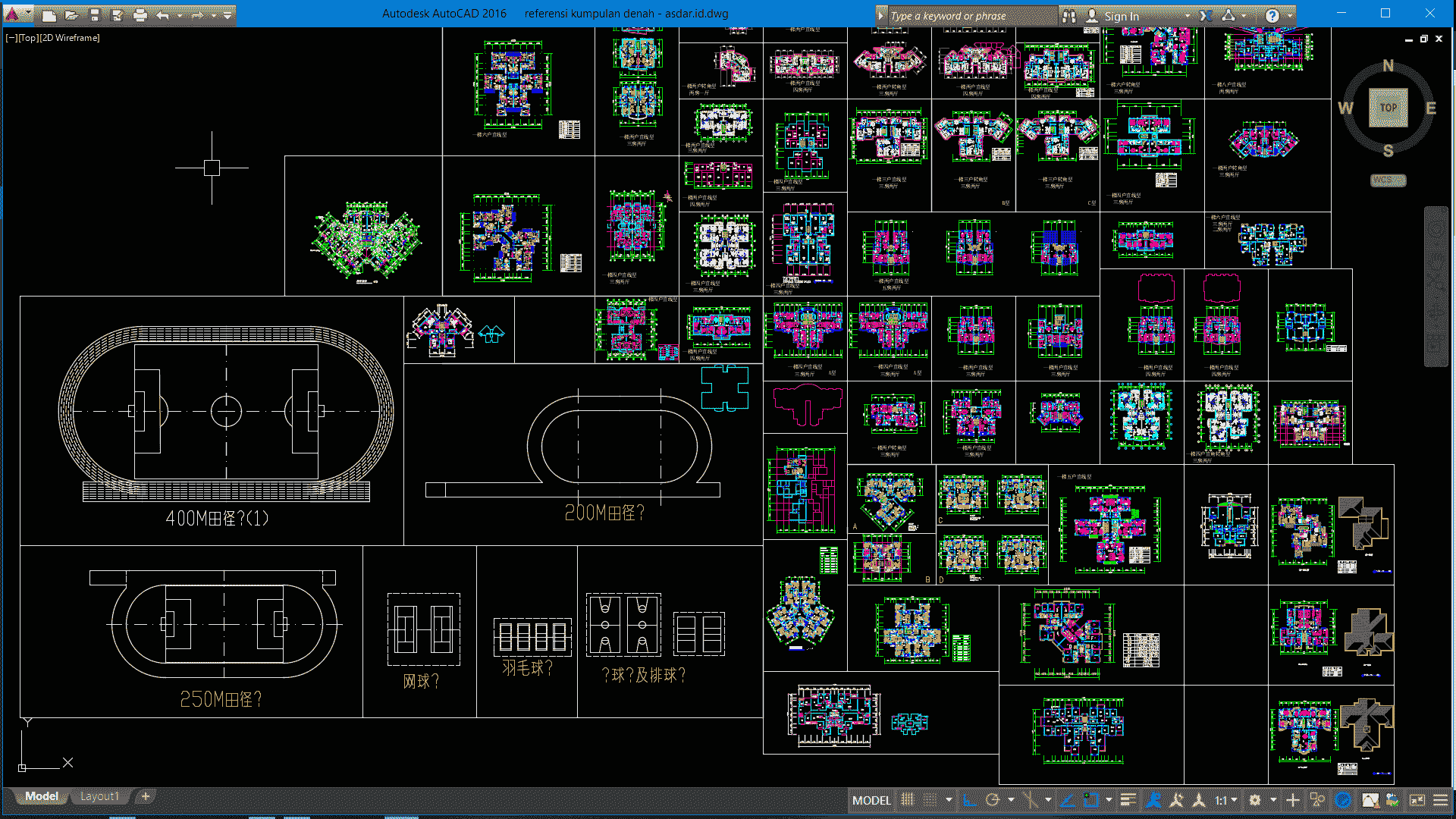Viewport: 1456px width, 819px height.
Task: Open the AutoCAD application menu
Action: tap(12, 15)
